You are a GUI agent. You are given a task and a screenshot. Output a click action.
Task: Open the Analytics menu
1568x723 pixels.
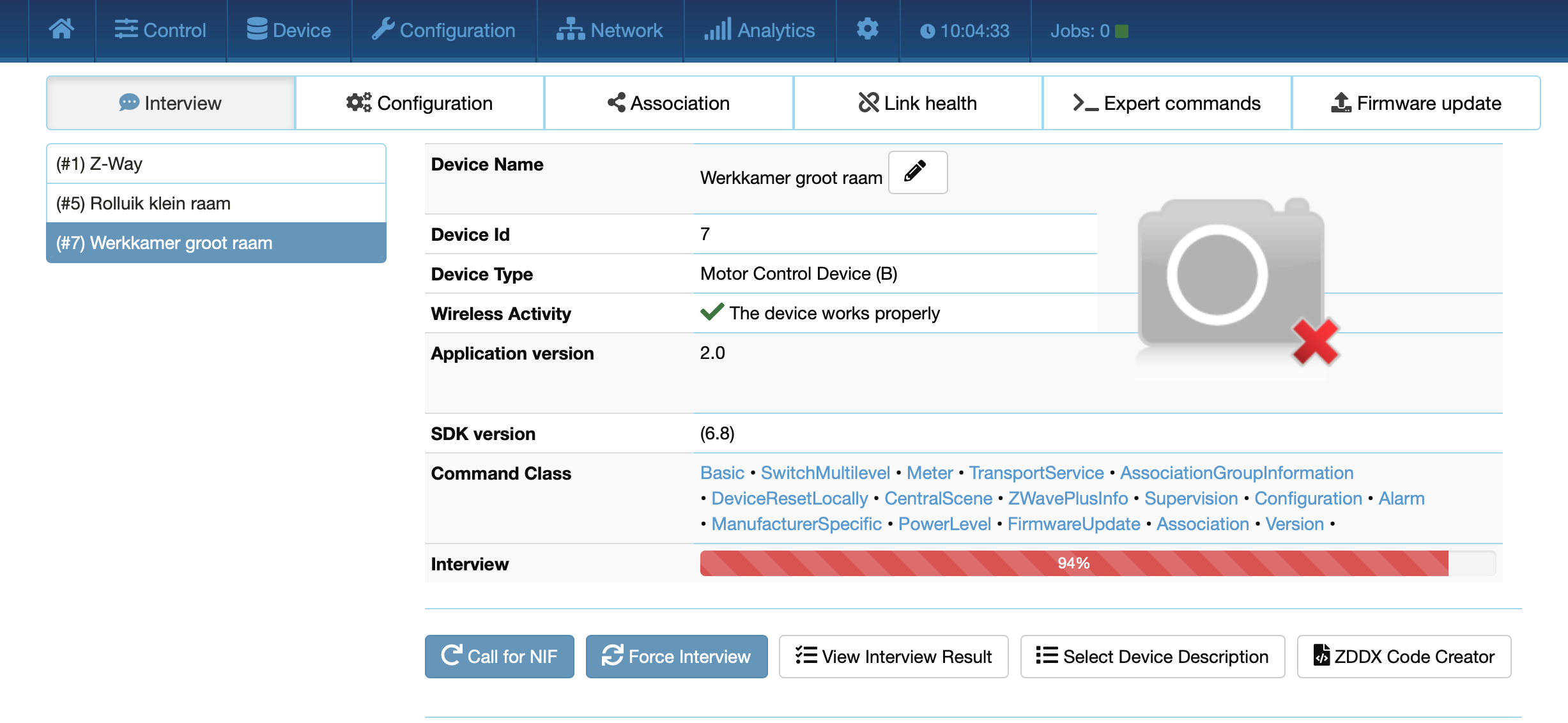coord(760,30)
